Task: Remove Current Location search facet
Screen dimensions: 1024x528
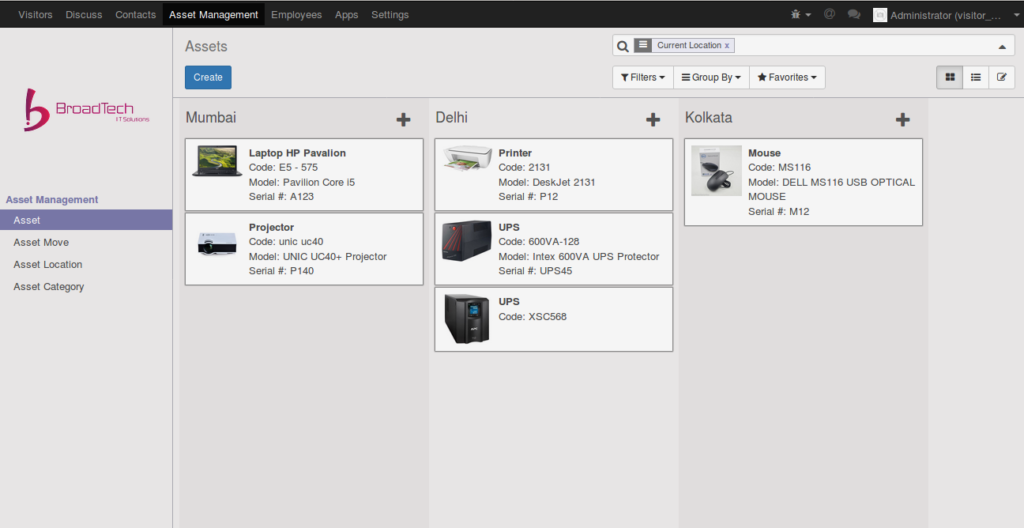Action: [727, 46]
